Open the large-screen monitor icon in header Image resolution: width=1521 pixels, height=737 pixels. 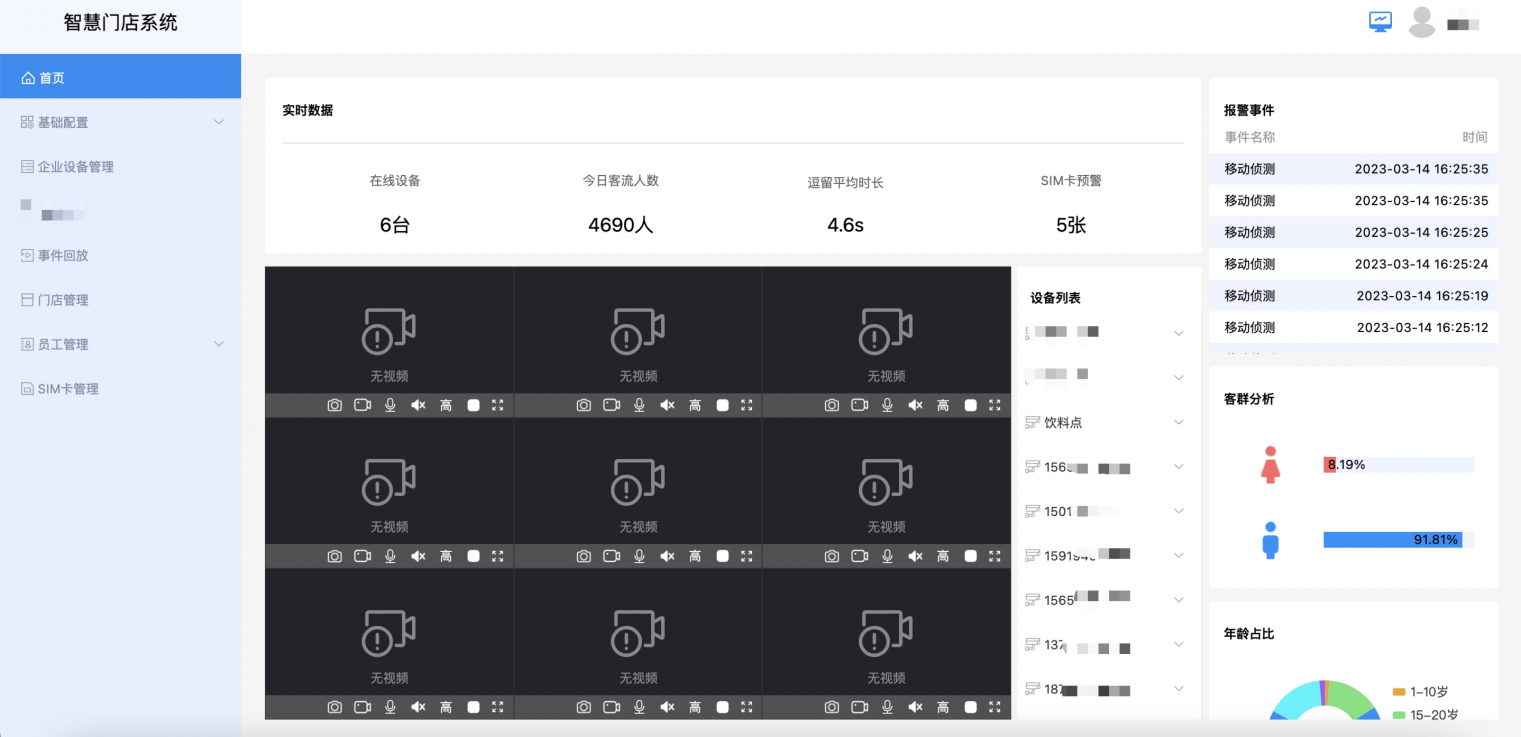pyautogui.click(x=1380, y=22)
